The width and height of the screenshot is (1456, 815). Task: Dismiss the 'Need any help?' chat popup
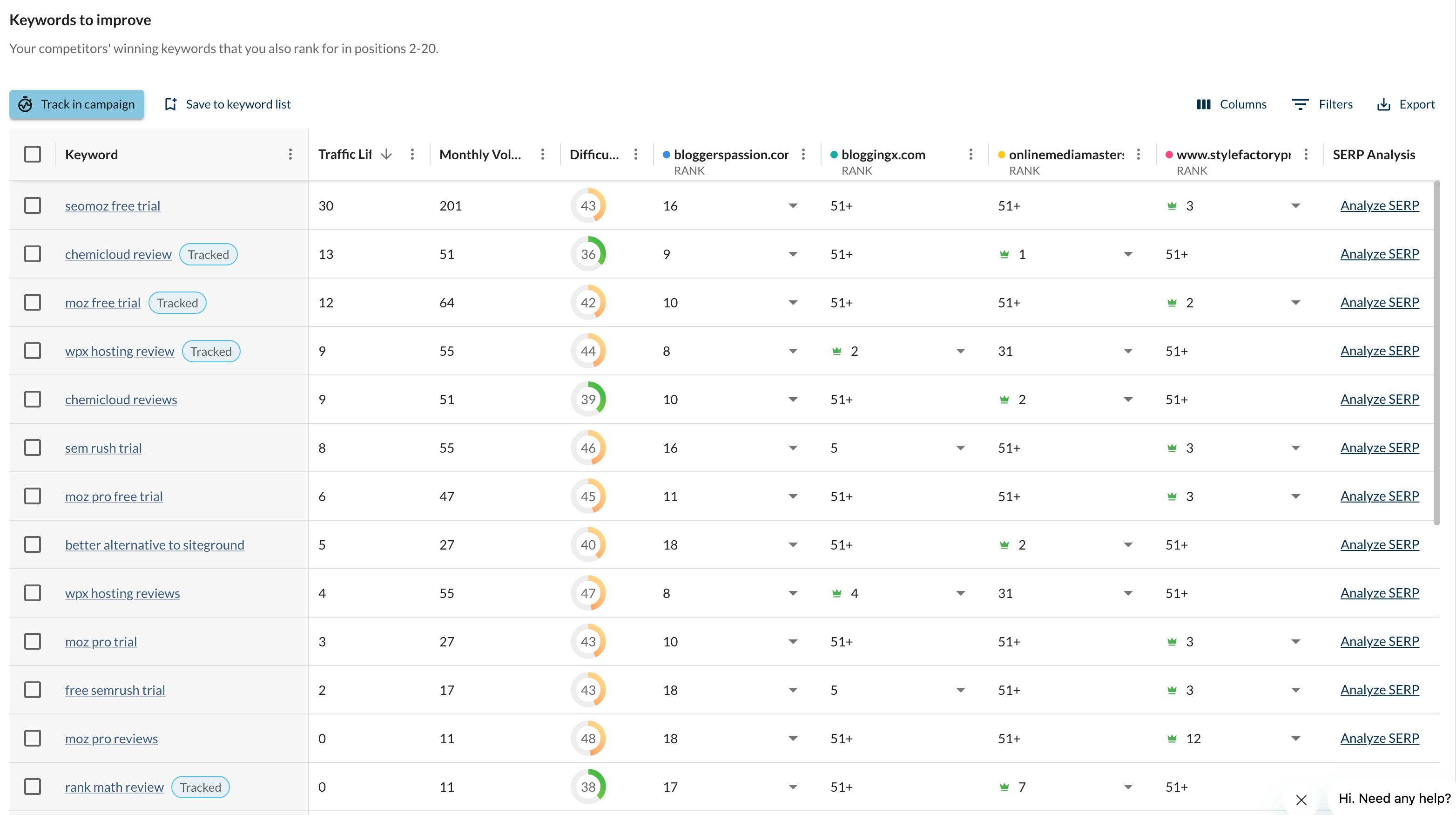point(1301,800)
